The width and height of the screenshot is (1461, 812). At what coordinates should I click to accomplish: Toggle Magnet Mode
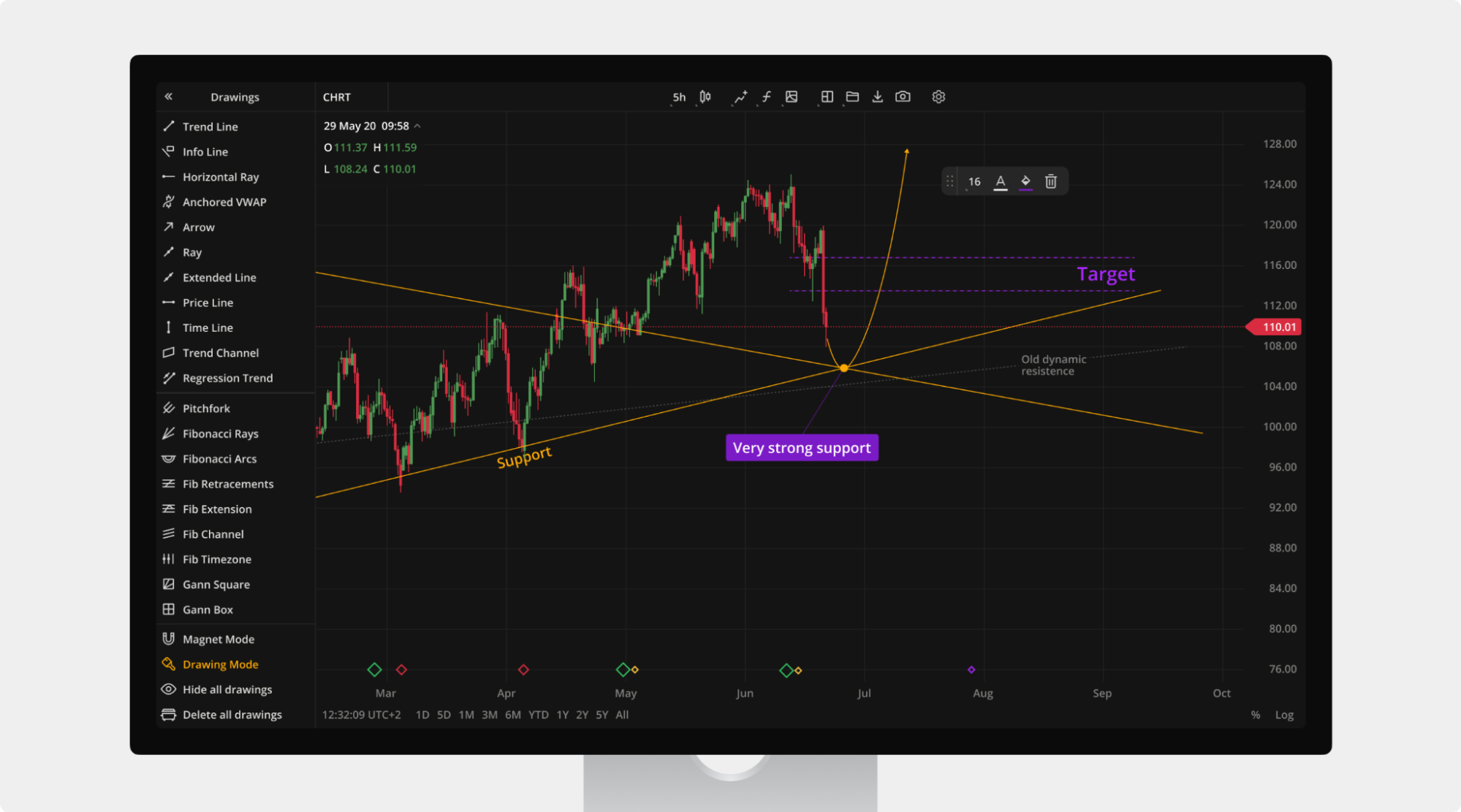218,640
